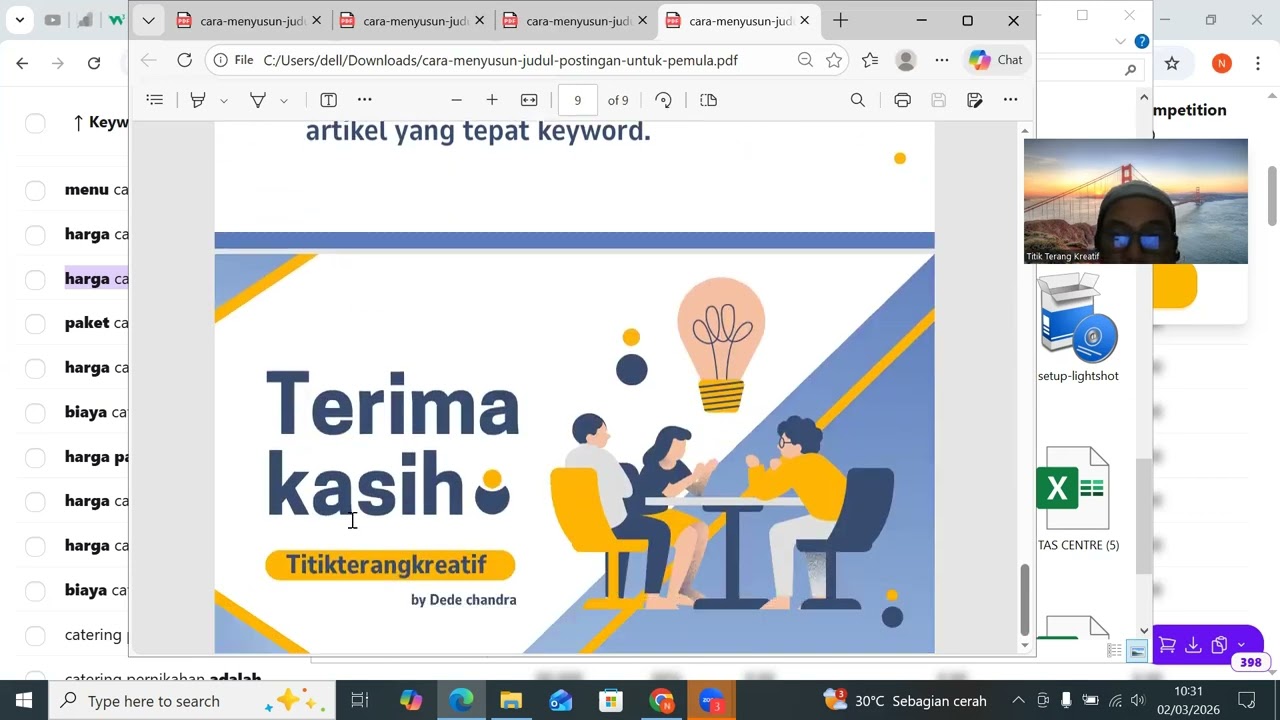Click the Fit to width icon
Screen dimensions: 1280x720
click(529, 100)
